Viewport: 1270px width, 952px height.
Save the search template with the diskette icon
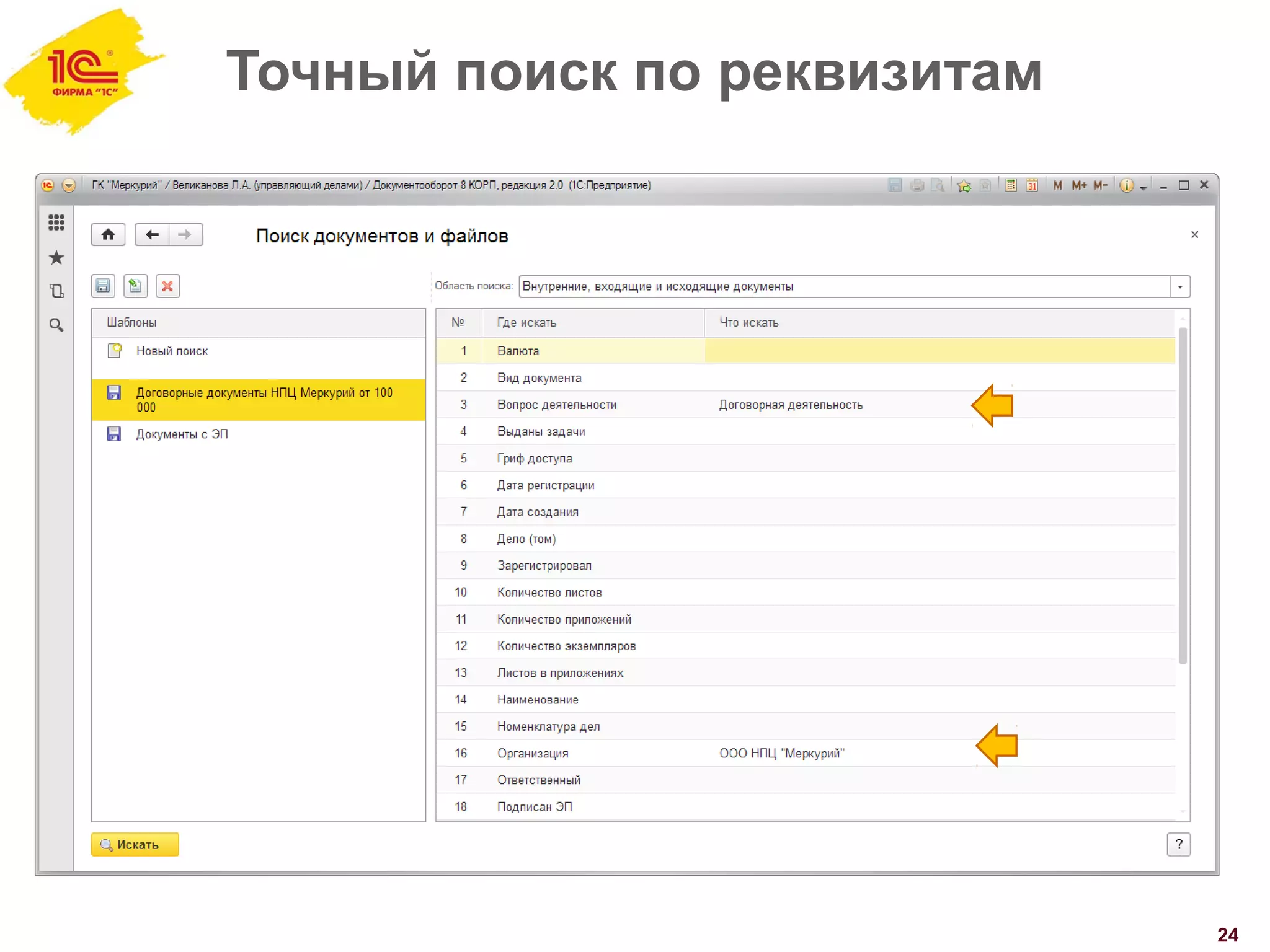[x=103, y=286]
